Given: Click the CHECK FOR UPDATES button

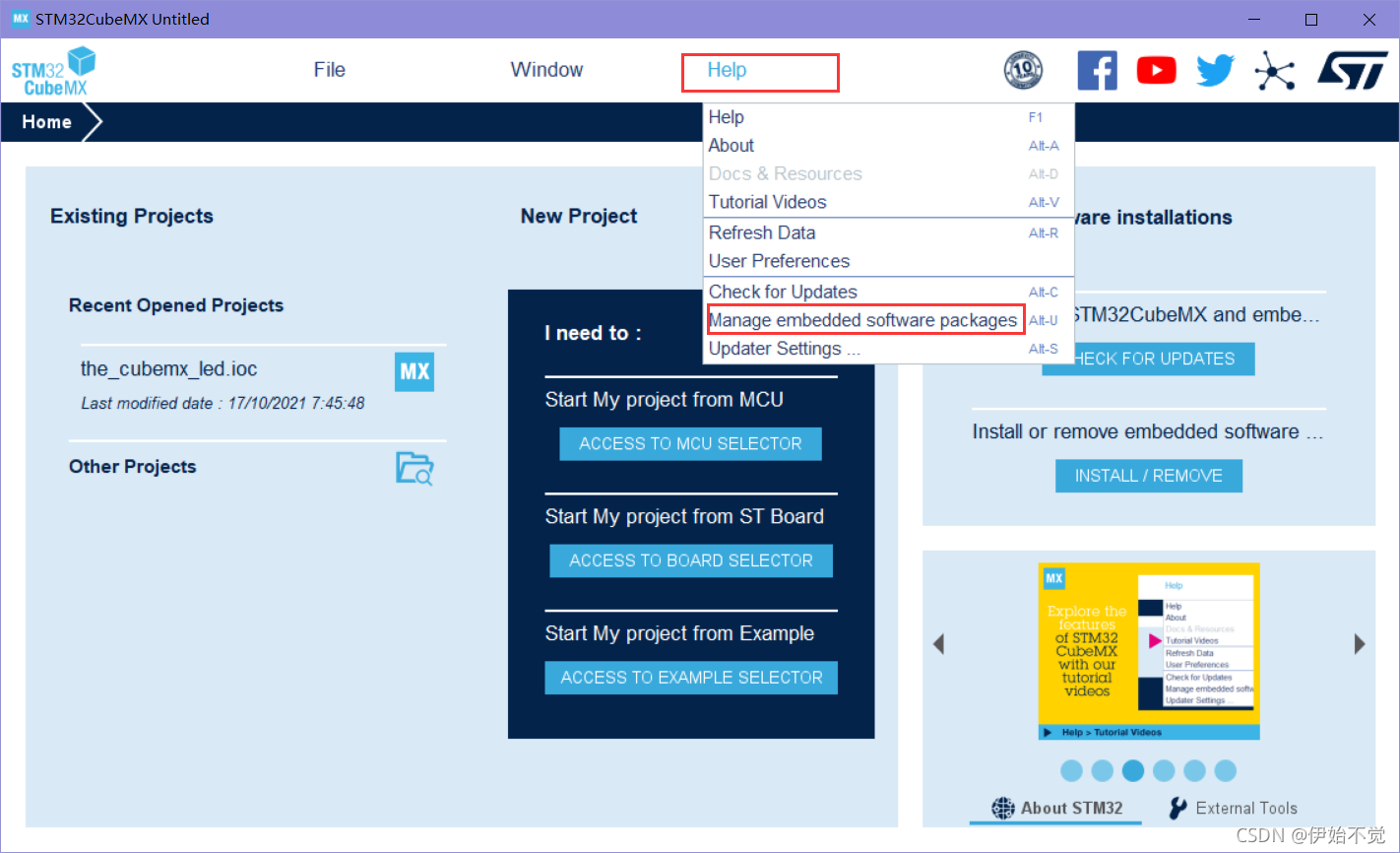Looking at the screenshot, I should pyautogui.click(x=1148, y=359).
